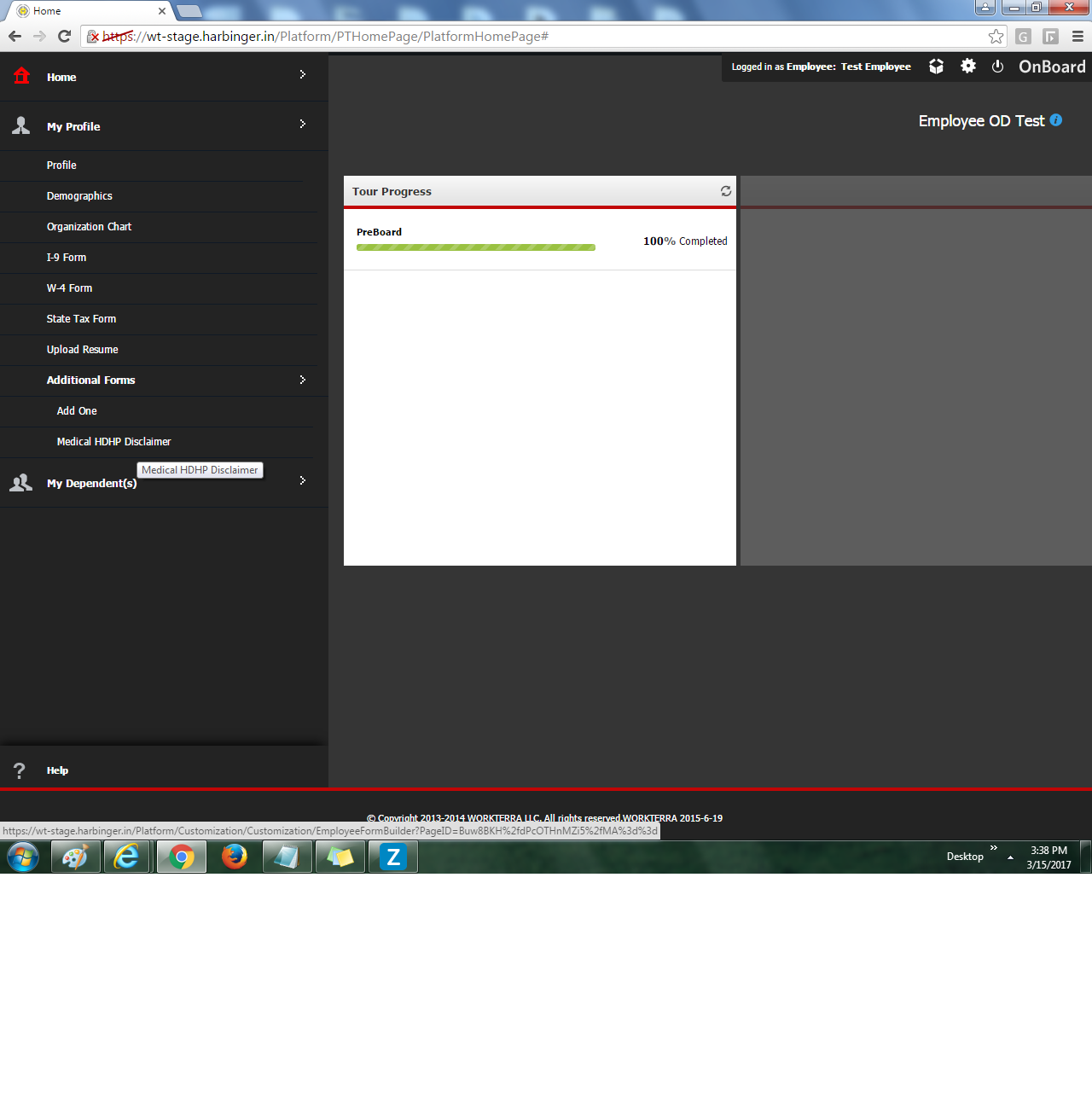
Task: Click the browser back arrow
Action: click(15, 36)
